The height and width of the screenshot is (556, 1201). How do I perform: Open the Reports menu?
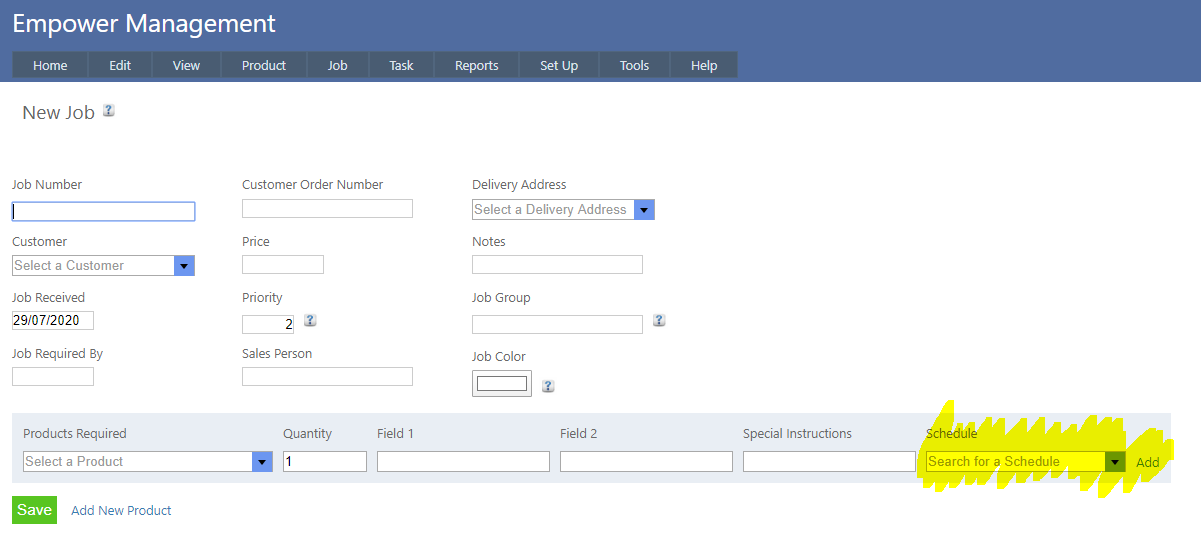click(476, 66)
